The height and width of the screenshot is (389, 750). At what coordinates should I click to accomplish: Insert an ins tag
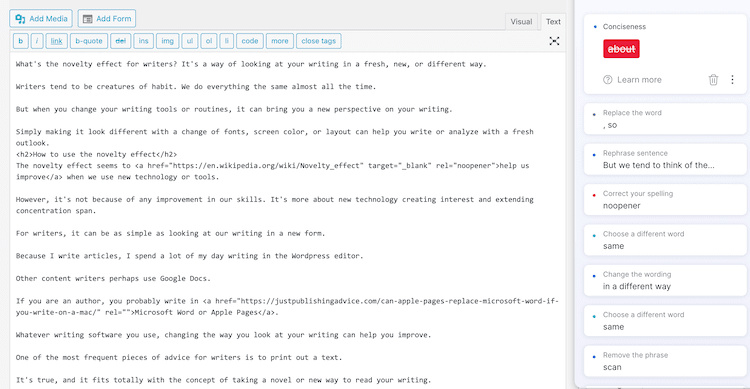[x=143, y=41]
